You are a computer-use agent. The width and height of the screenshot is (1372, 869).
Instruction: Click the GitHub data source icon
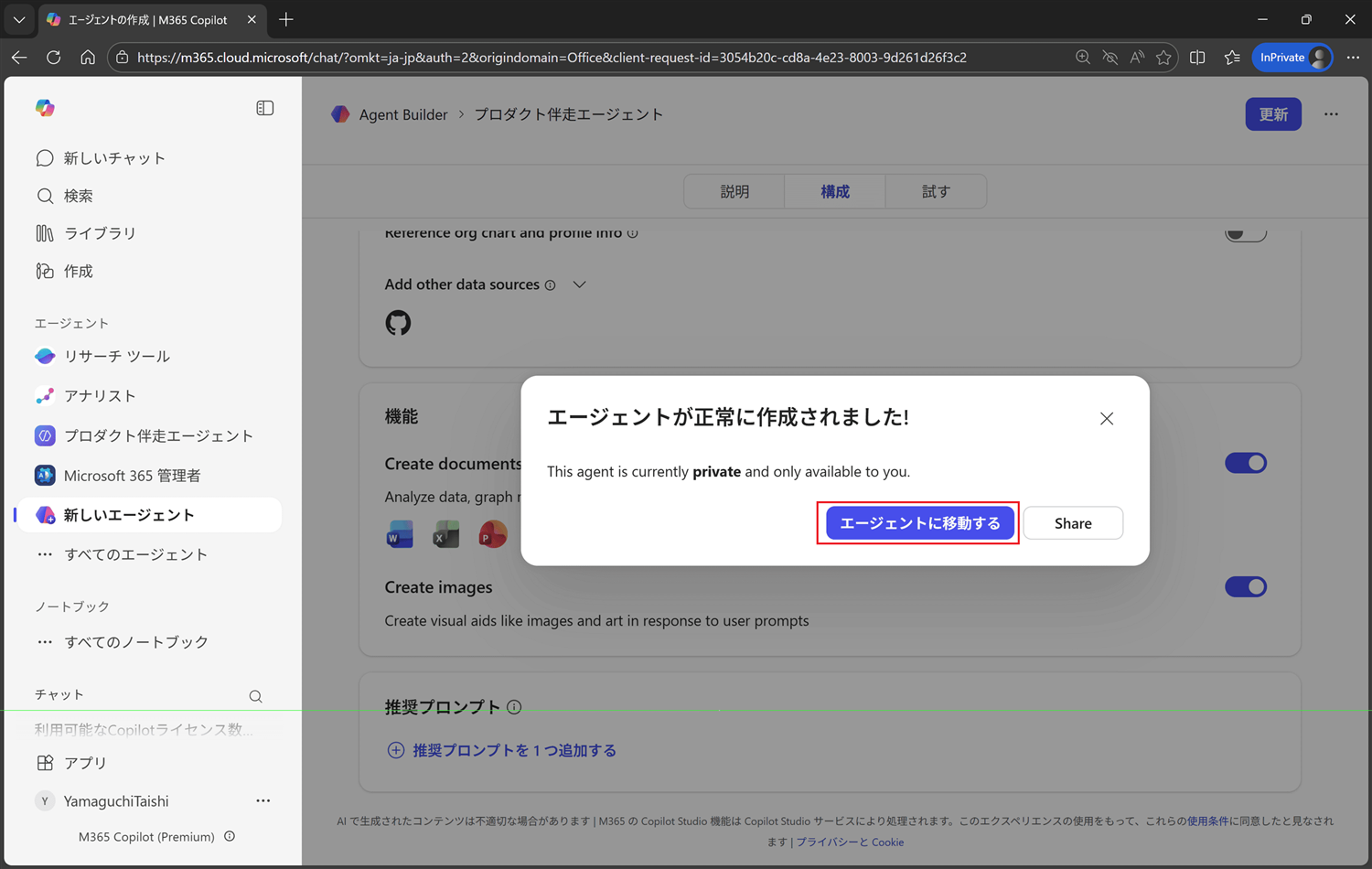tap(398, 323)
